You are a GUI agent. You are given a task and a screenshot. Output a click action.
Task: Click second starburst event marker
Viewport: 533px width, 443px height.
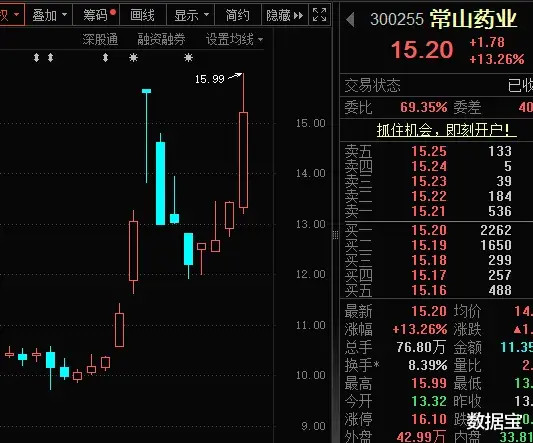pos(188,58)
